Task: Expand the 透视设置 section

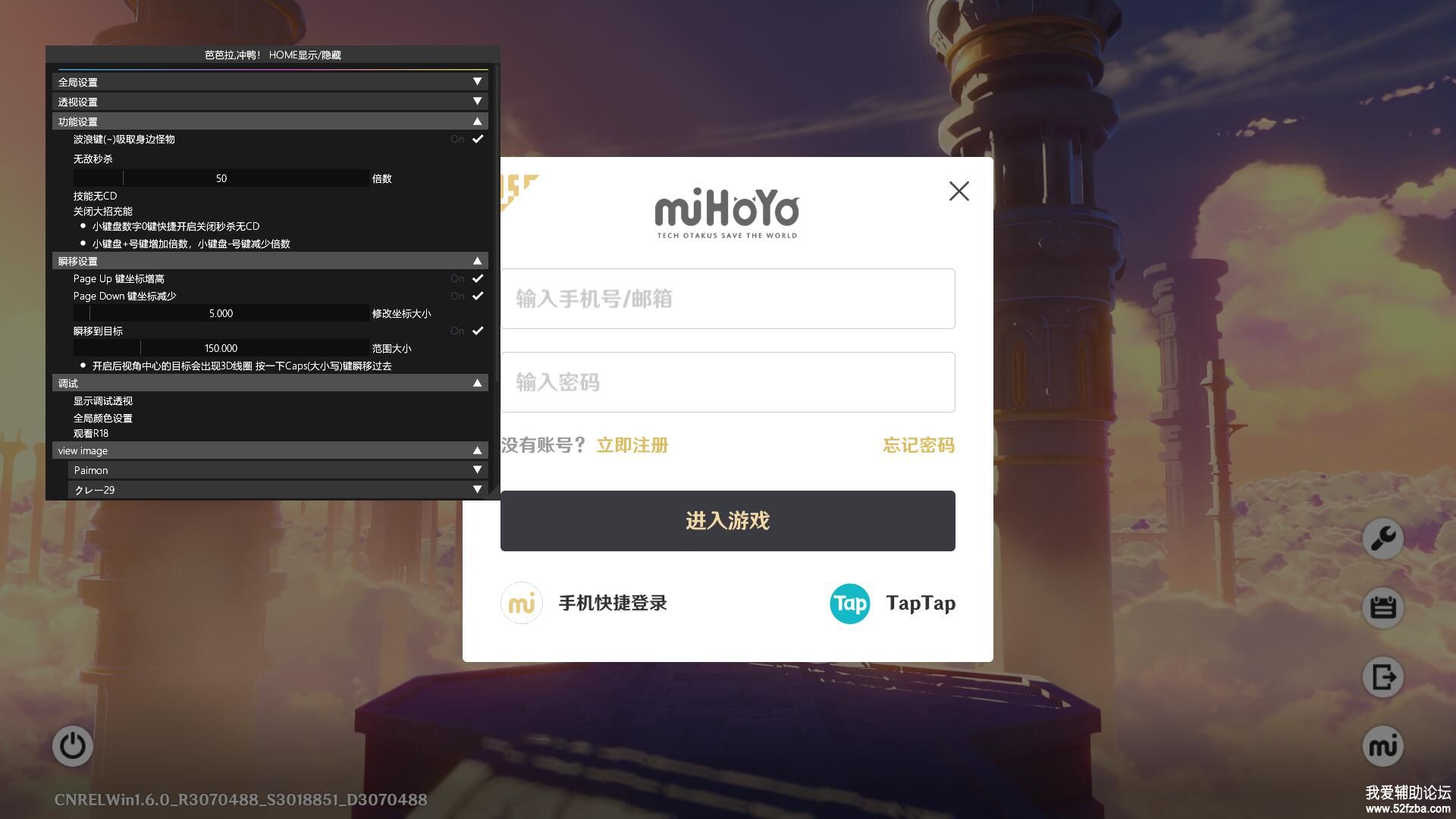Action: tap(270, 102)
